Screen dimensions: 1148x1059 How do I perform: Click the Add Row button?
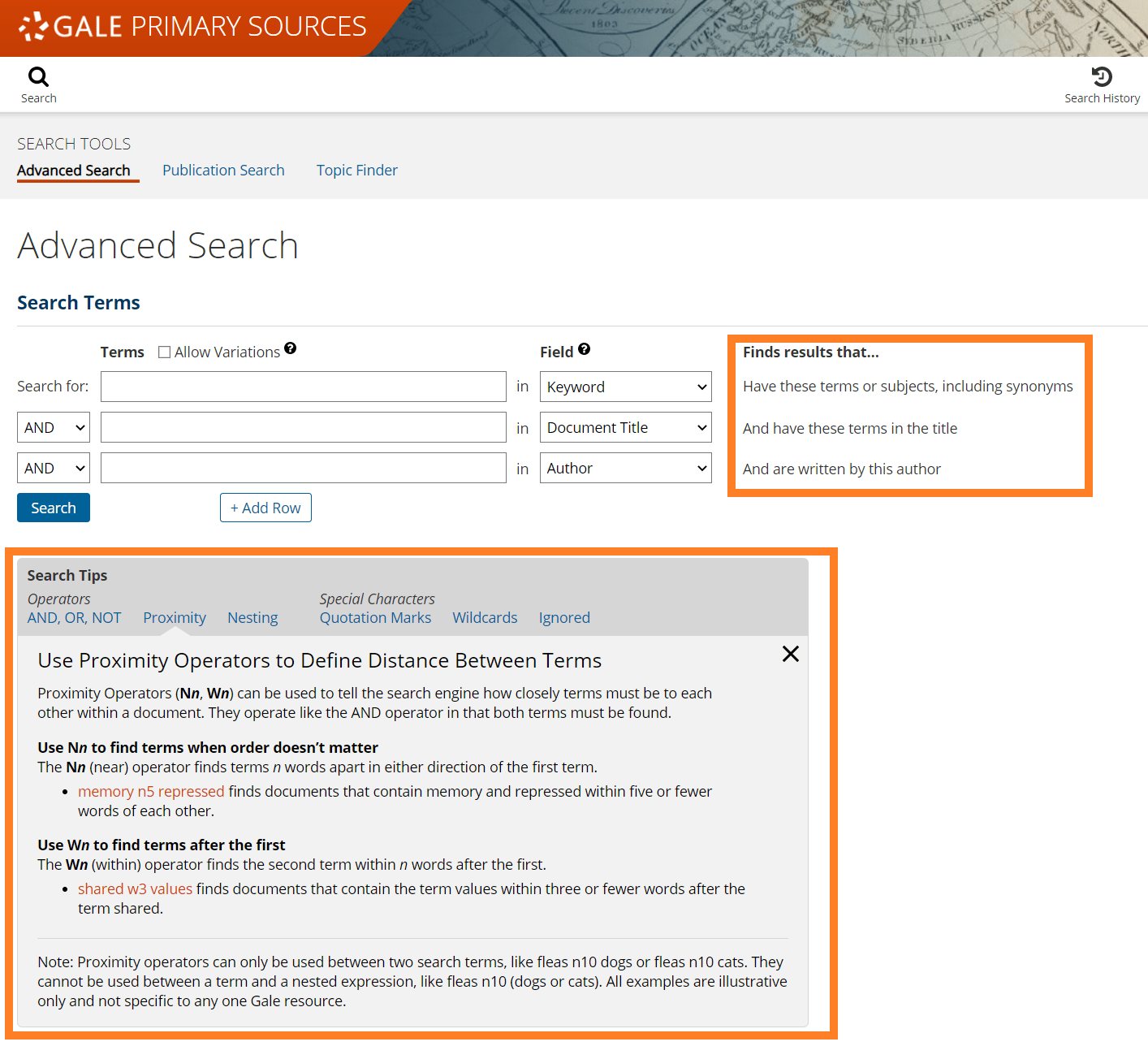[x=265, y=508]
